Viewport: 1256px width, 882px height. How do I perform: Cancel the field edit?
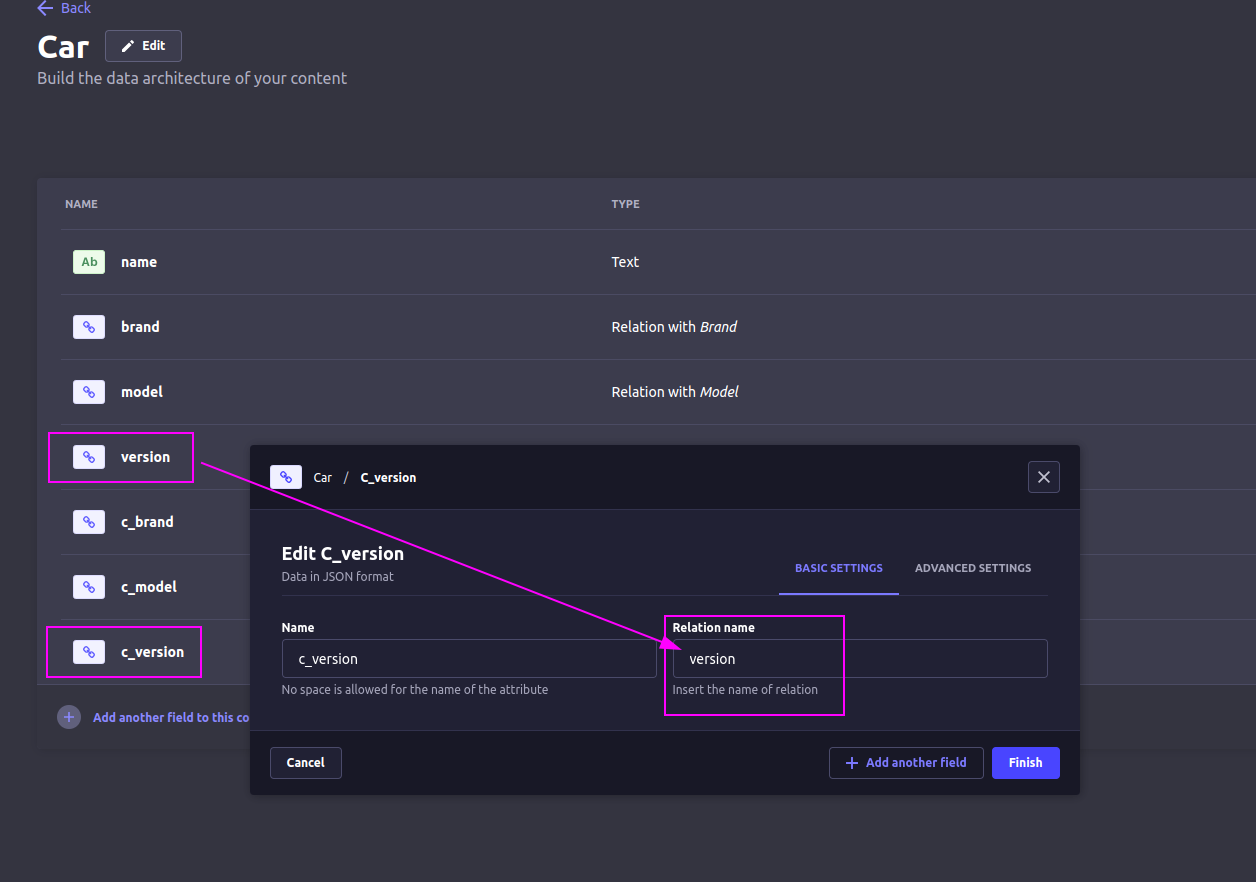pyautogui.click(x=306, y=763)
